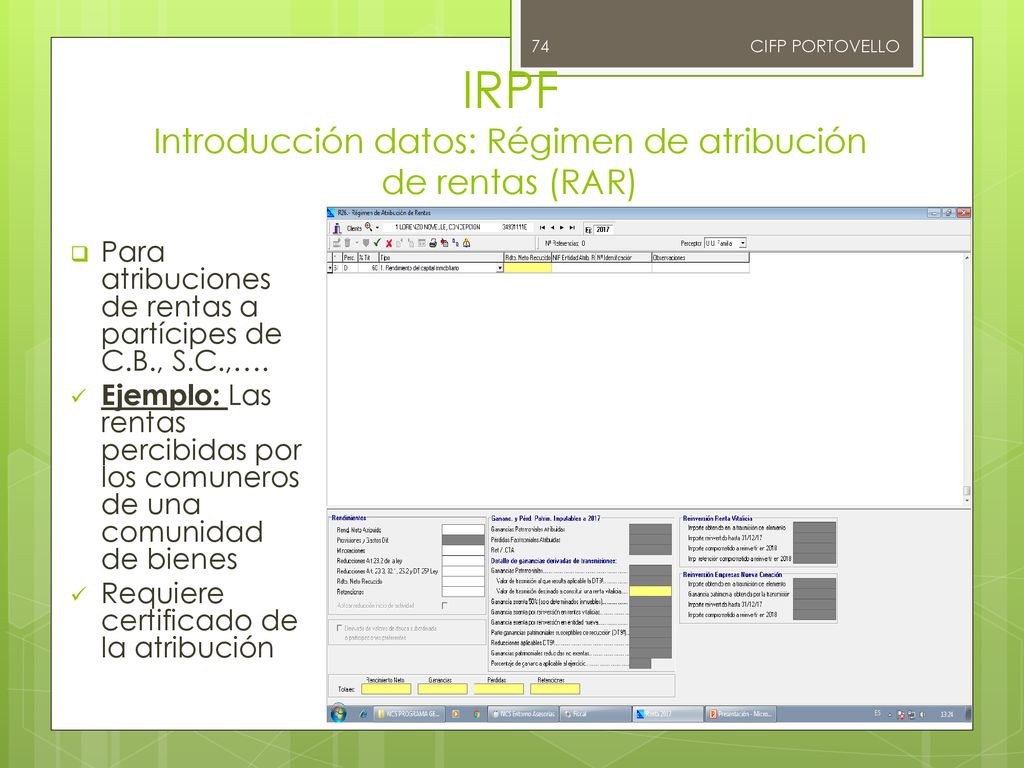Click the Observaciones column header
Image resolution: width=1024 pixels, height=768 pixels.
coord(700,257)
